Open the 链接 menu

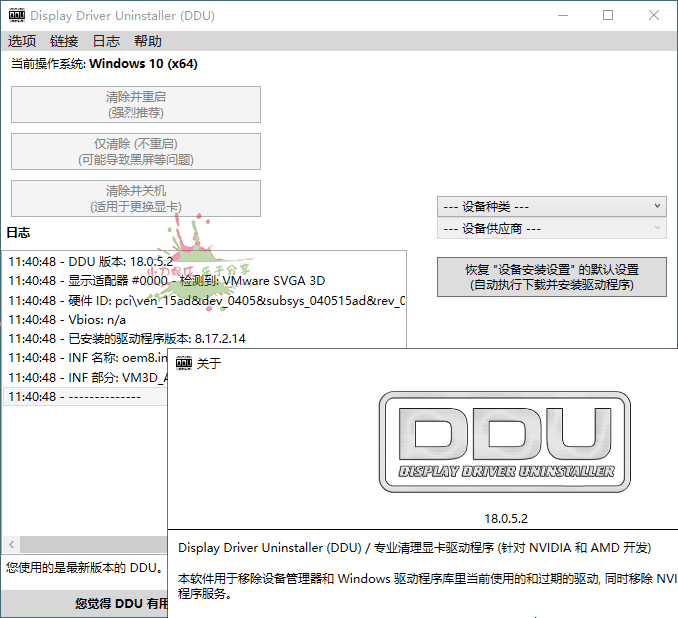pos(64,41)
